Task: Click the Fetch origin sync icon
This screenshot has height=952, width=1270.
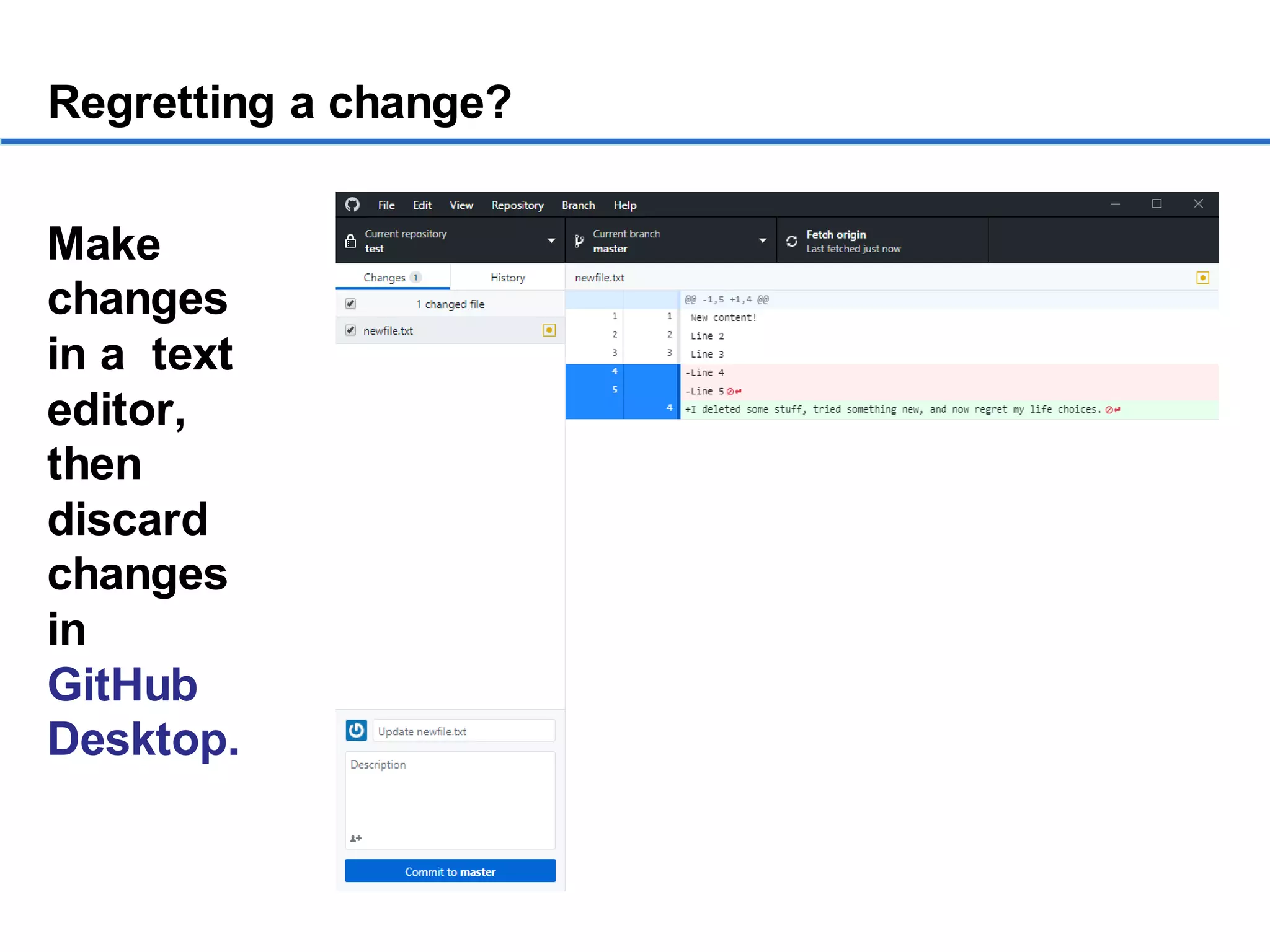Action: (x=792, y=241)
